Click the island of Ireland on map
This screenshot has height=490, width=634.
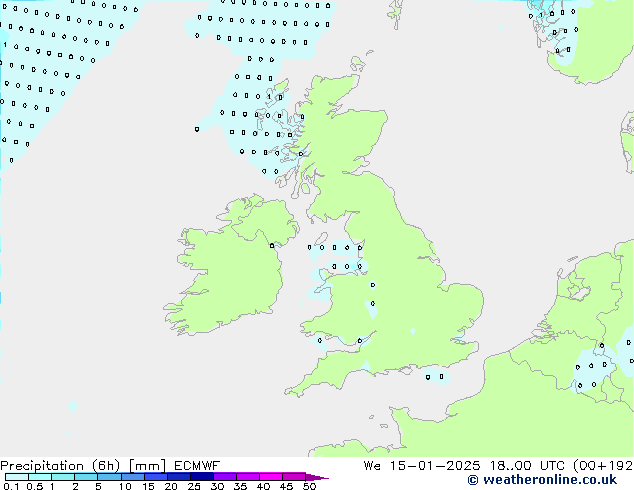pos(232,267)
